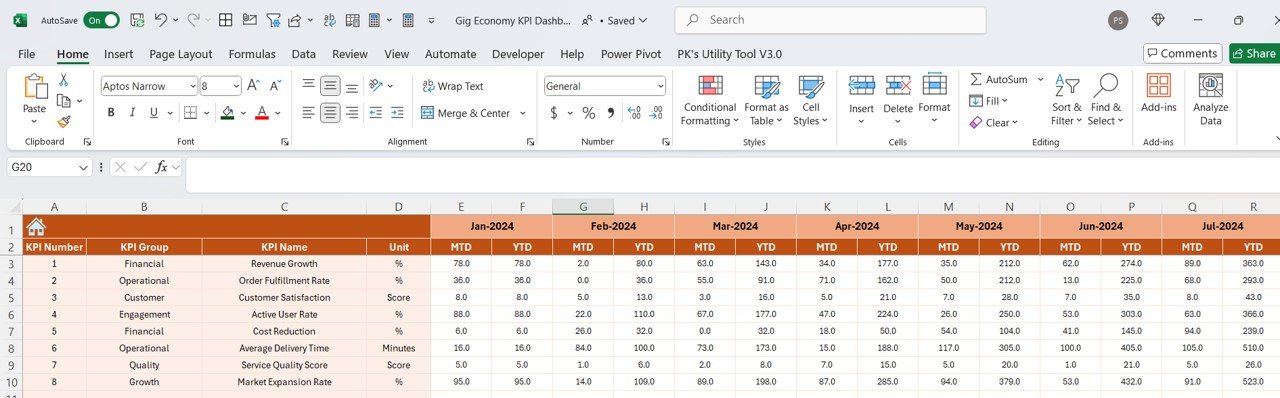Viewport: 1280px width, 398px height.
Task: Expand the Conditional Formatting menu
Action: pos(710,100)
